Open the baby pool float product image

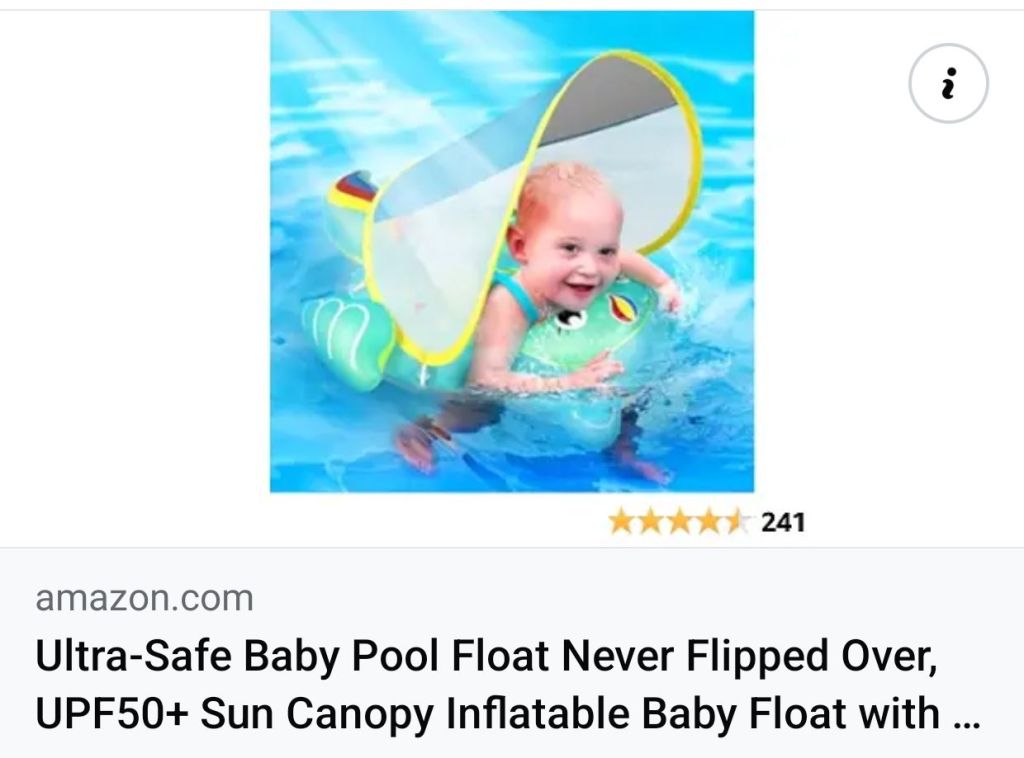512,251
